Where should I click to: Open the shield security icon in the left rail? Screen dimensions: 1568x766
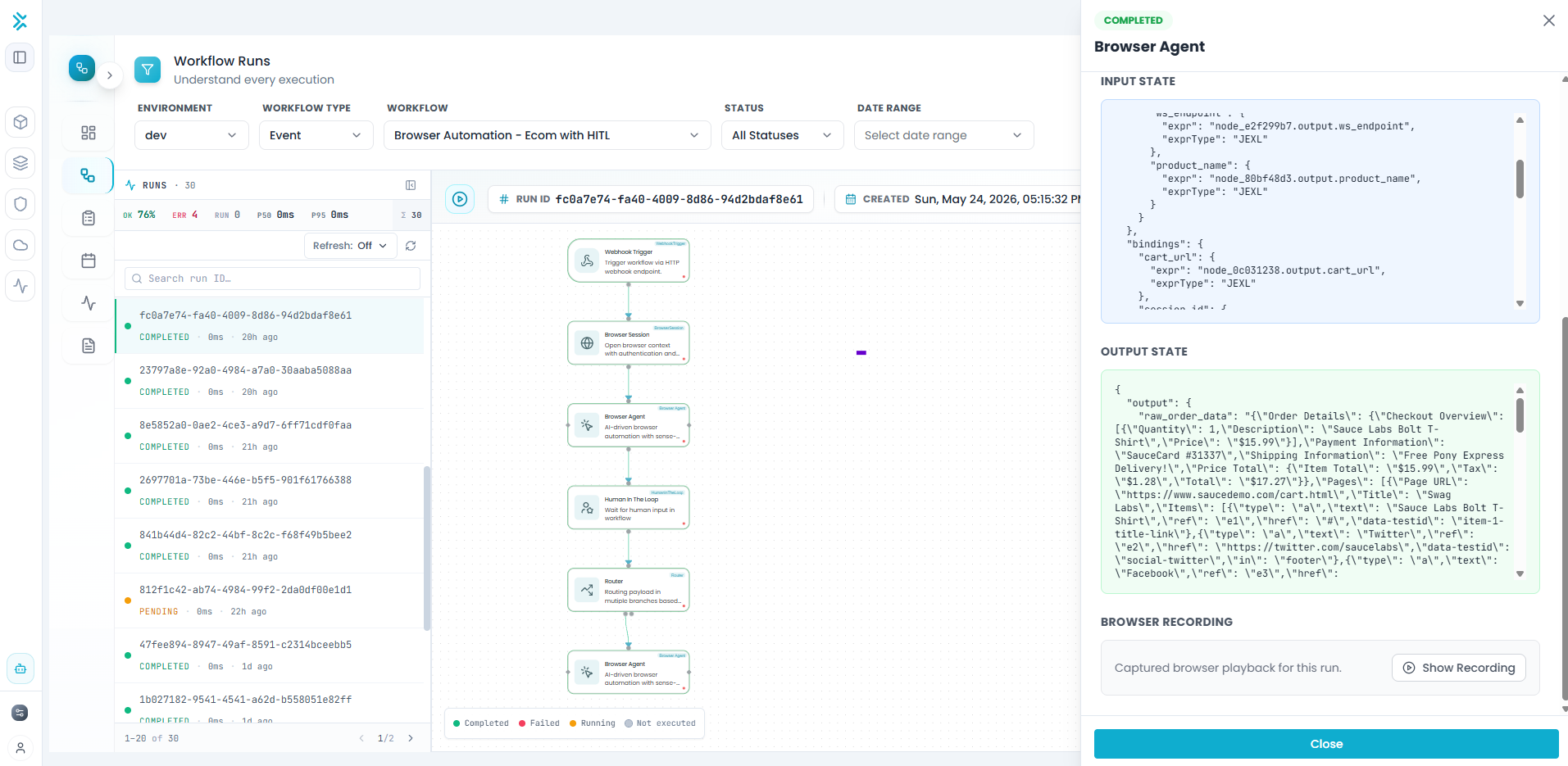(x=20, y=204)
